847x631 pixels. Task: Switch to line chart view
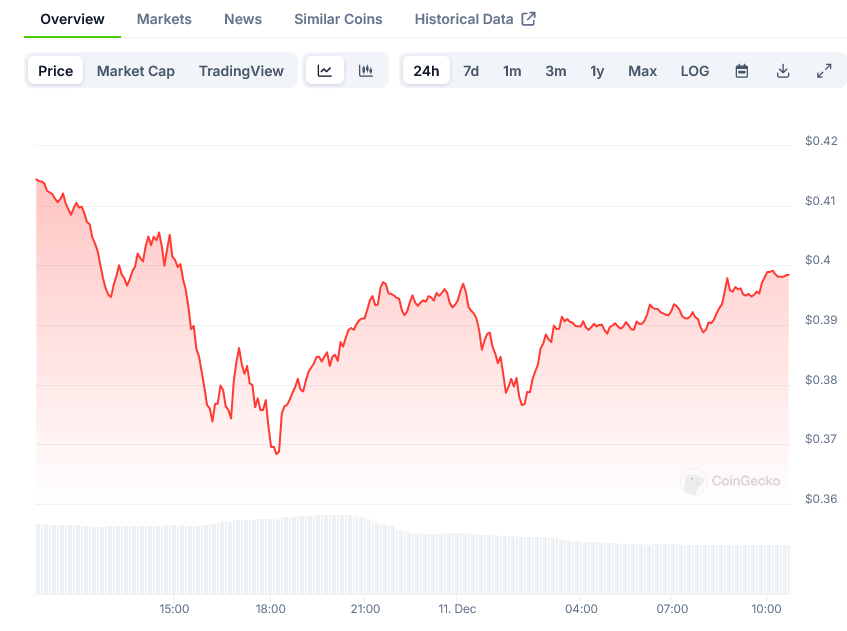click(325, 71)
